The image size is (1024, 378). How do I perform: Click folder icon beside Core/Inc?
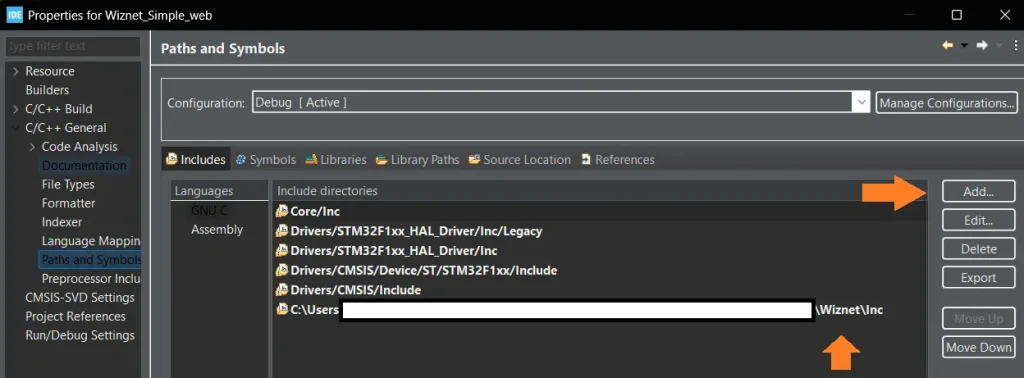tap(281, 211)
